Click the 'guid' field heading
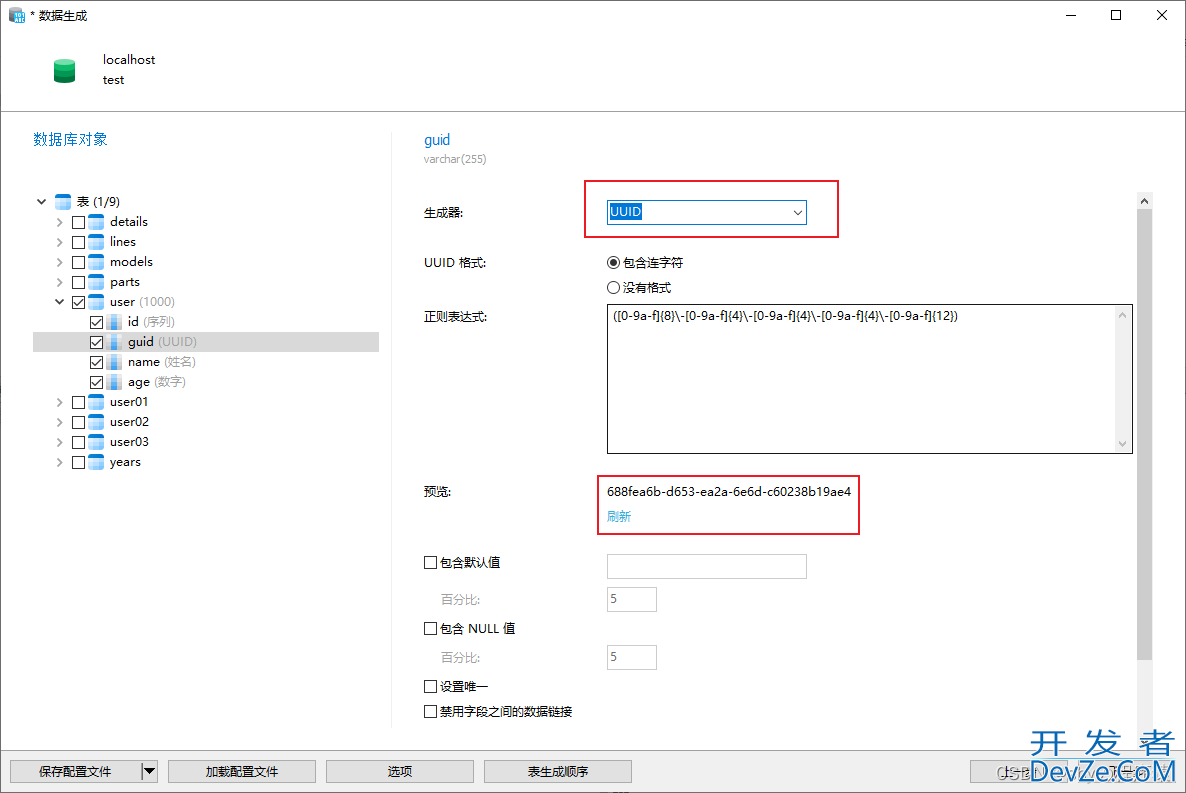The width and height of the screenshot is (1186, 793). pyautogui.click(x=436, y=140)
